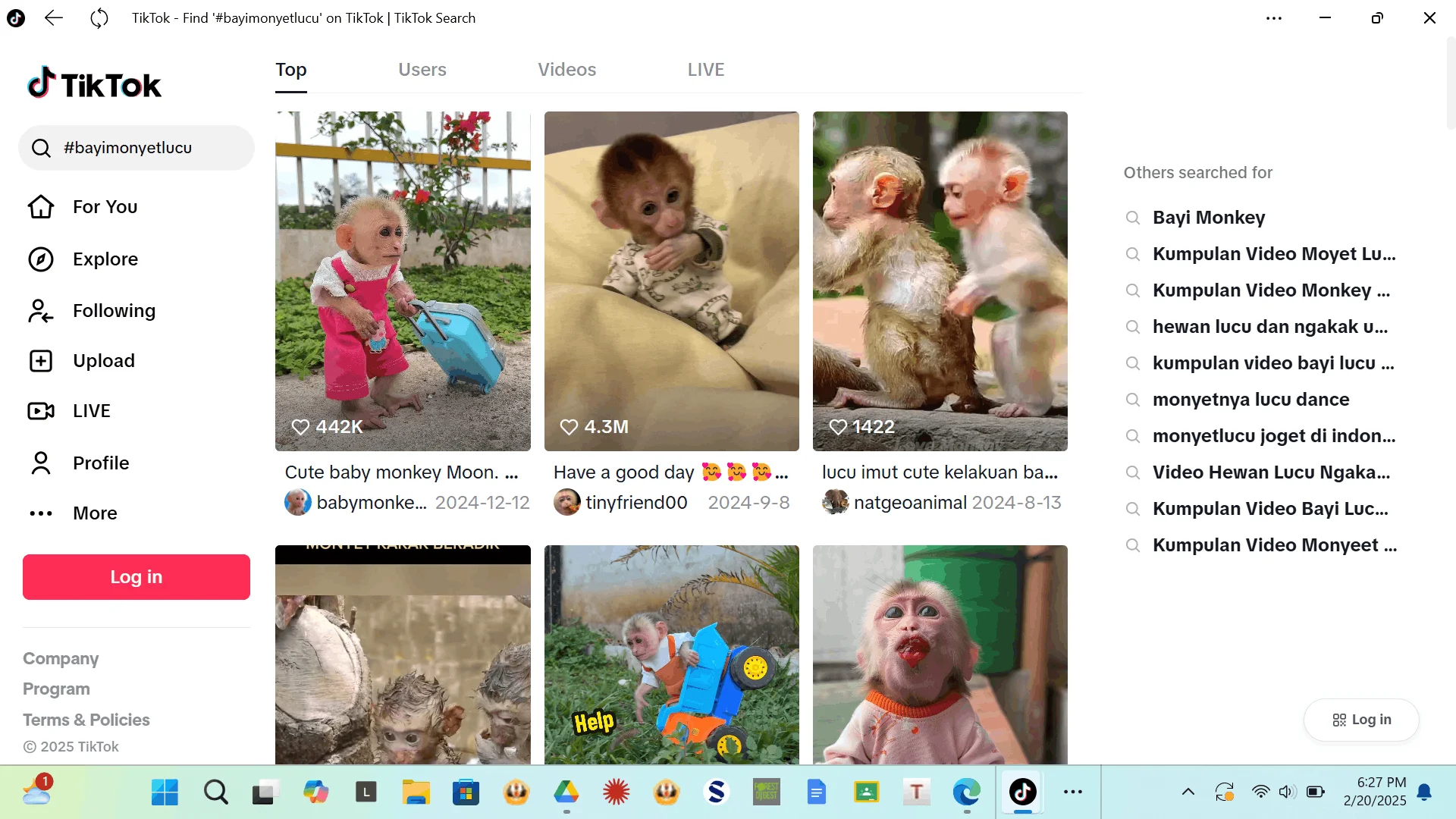Screen dimensions: 1456x819
Task: Open the 1422 likes two monkeys video
Action: pos(940,281)
